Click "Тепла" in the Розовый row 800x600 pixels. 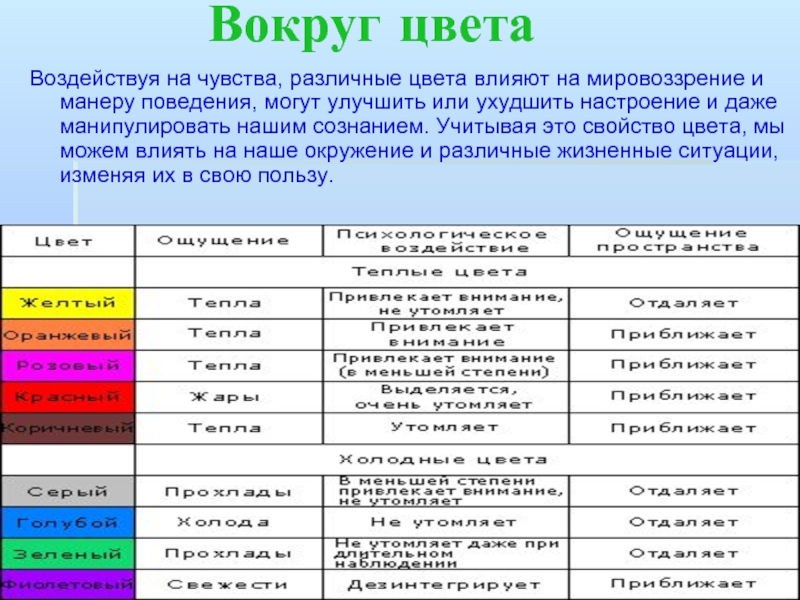click(x=225, y=365)
